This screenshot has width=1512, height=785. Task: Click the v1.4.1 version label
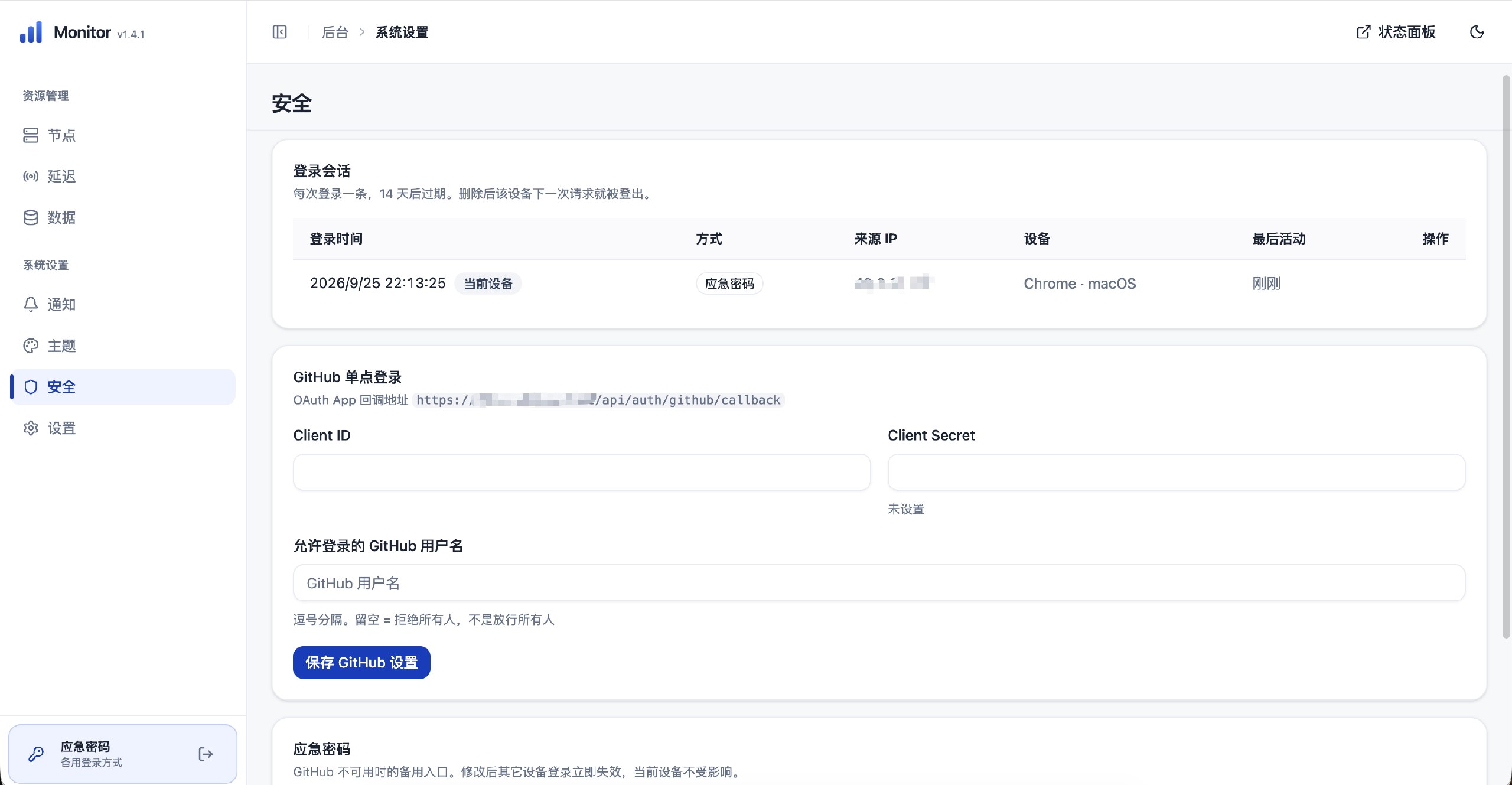pyautogui.click(x=131, y=34)
